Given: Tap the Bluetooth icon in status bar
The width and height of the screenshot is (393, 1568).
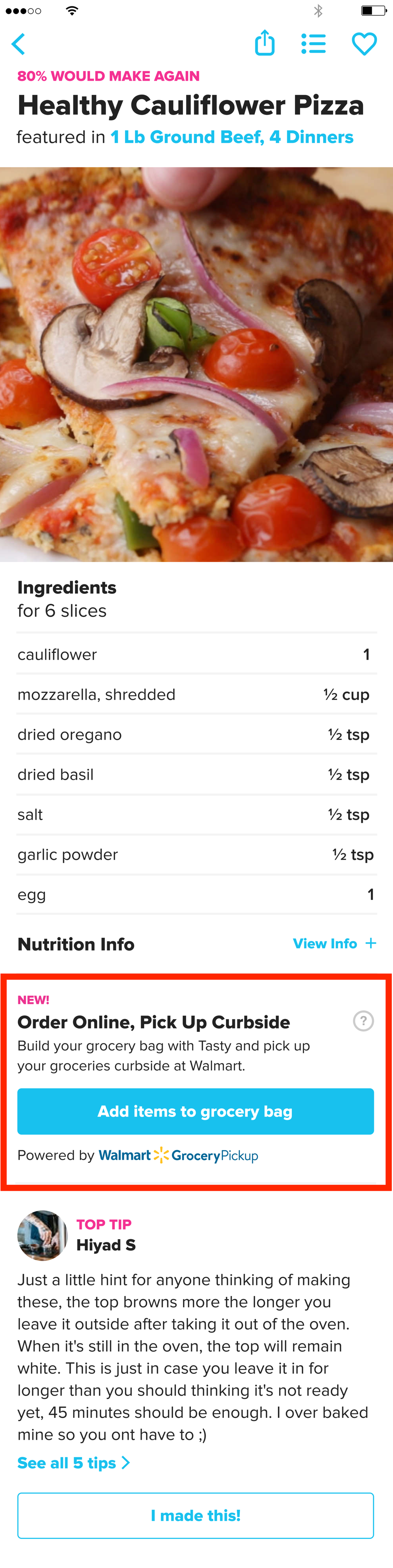Looking at the screenshot, I should coord(318,10).
